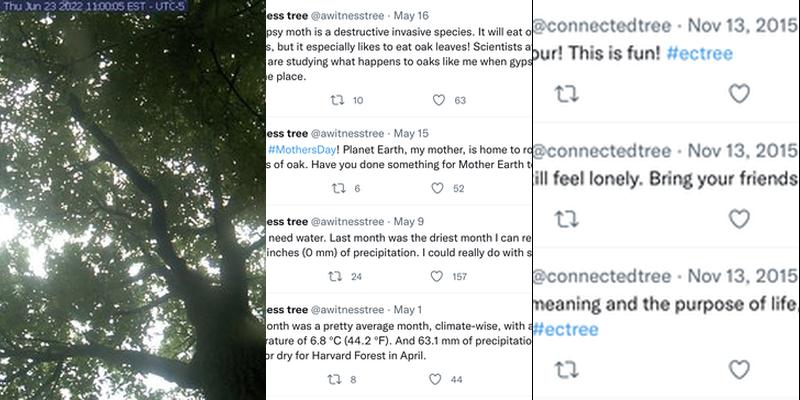Open the May 9 tweet date link
This screenshot has height=400, width=800.
412,221
